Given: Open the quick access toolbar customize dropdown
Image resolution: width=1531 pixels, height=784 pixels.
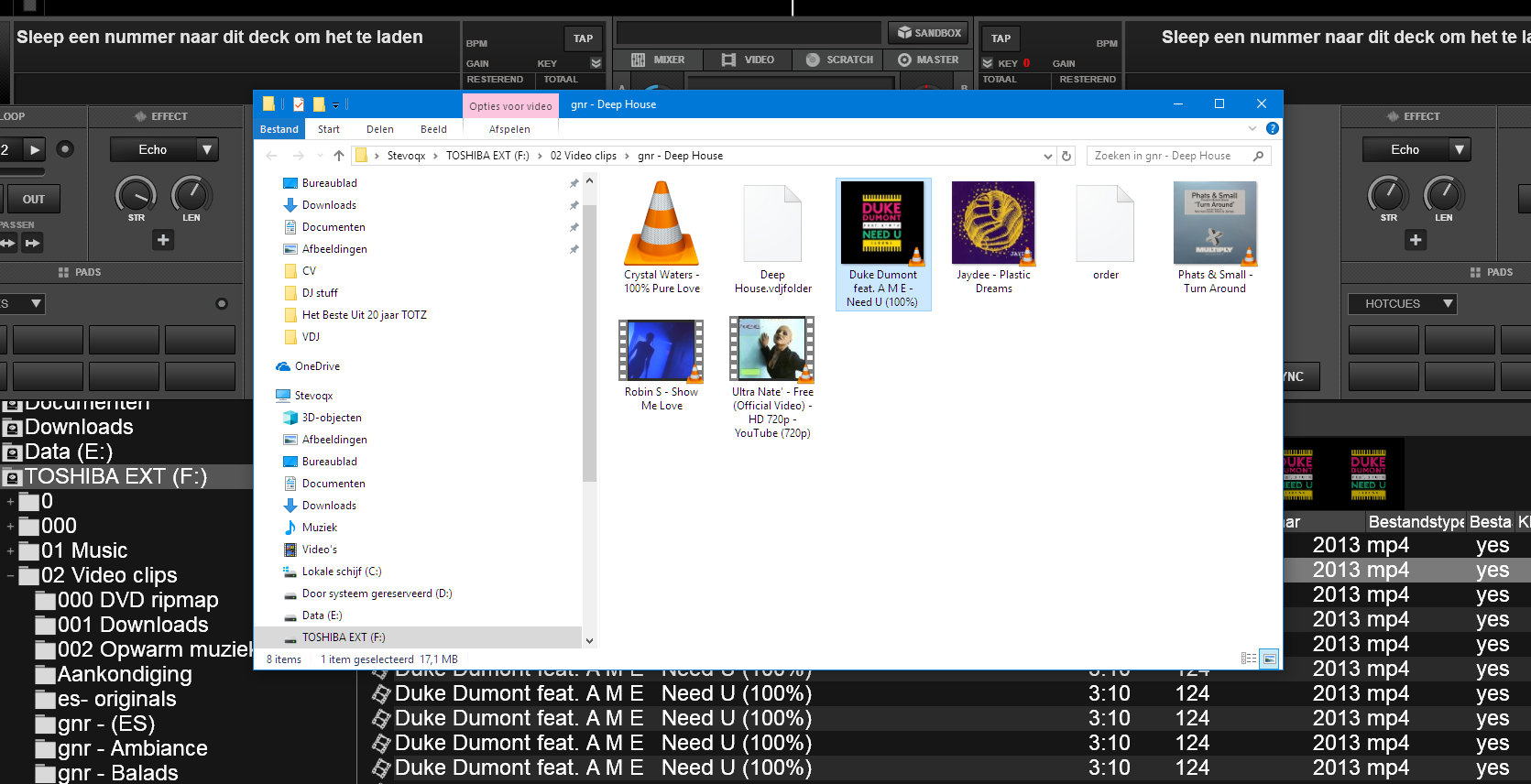Looking at the screenshot, I should [336, 104].
